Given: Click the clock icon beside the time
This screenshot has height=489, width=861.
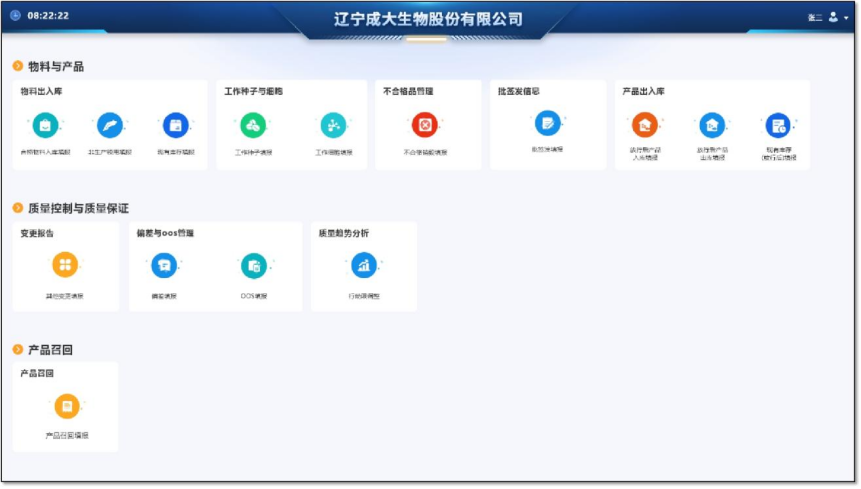Looking at the screenshot, I should [15, 15].
